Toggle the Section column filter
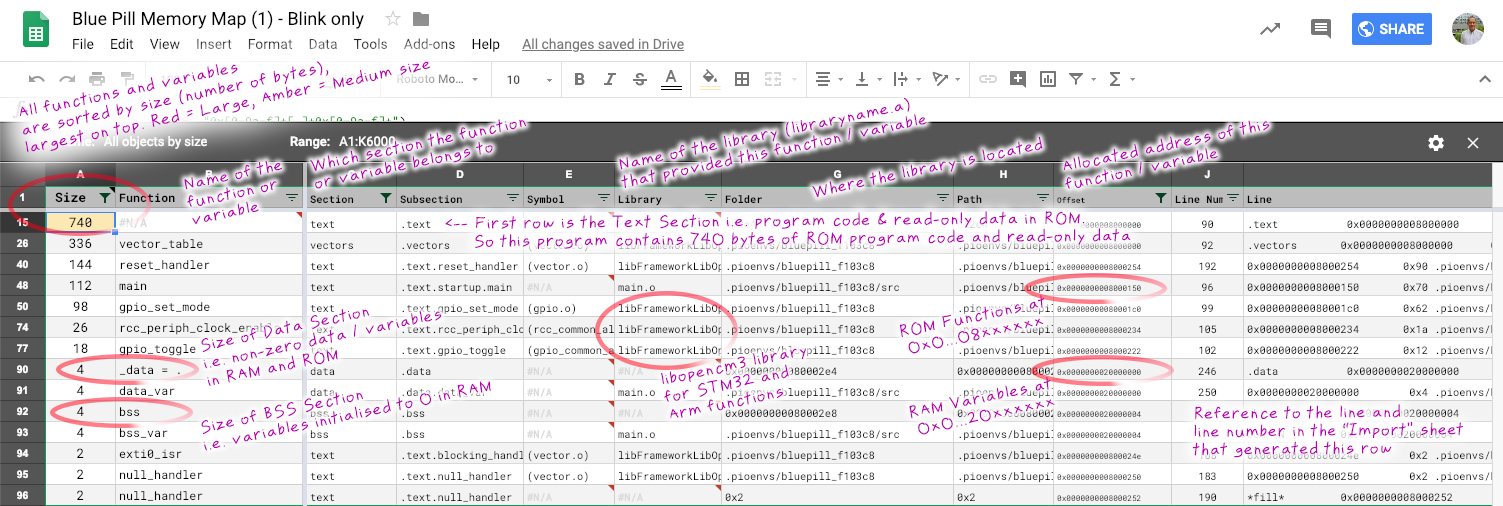1503x506 pixels. (x=386, y=198)
